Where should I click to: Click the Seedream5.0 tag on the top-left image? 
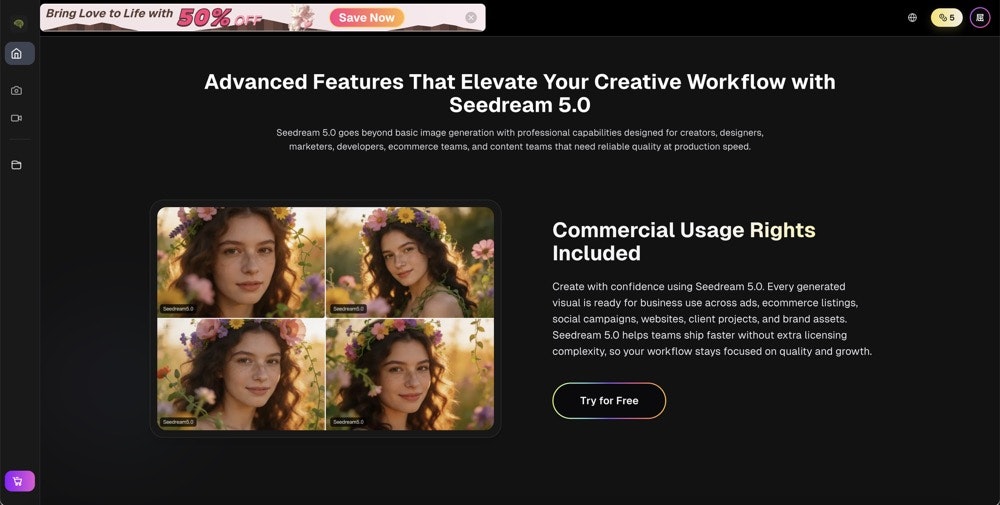(178, 309)
